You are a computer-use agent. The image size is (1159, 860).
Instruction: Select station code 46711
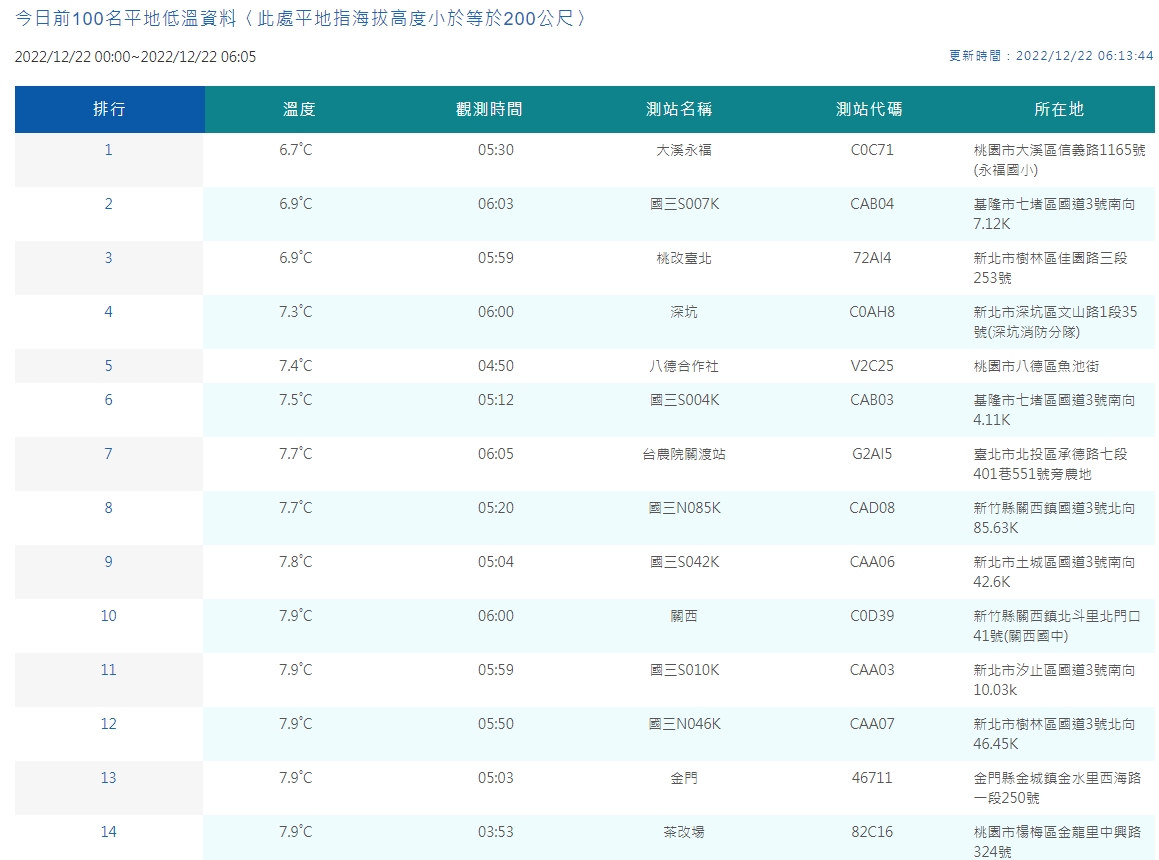872,778
